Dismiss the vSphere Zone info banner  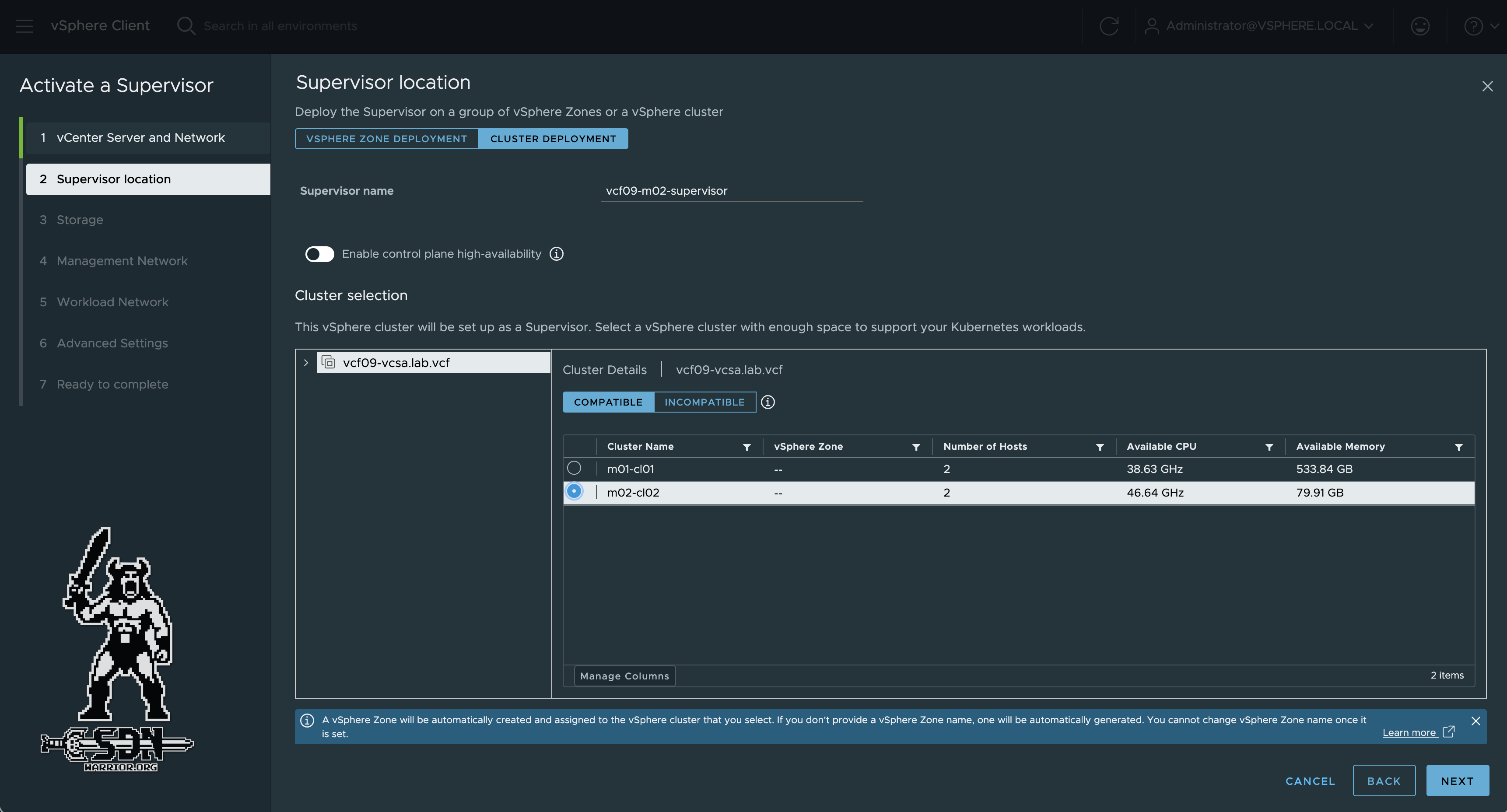(x=1475, y=721)
